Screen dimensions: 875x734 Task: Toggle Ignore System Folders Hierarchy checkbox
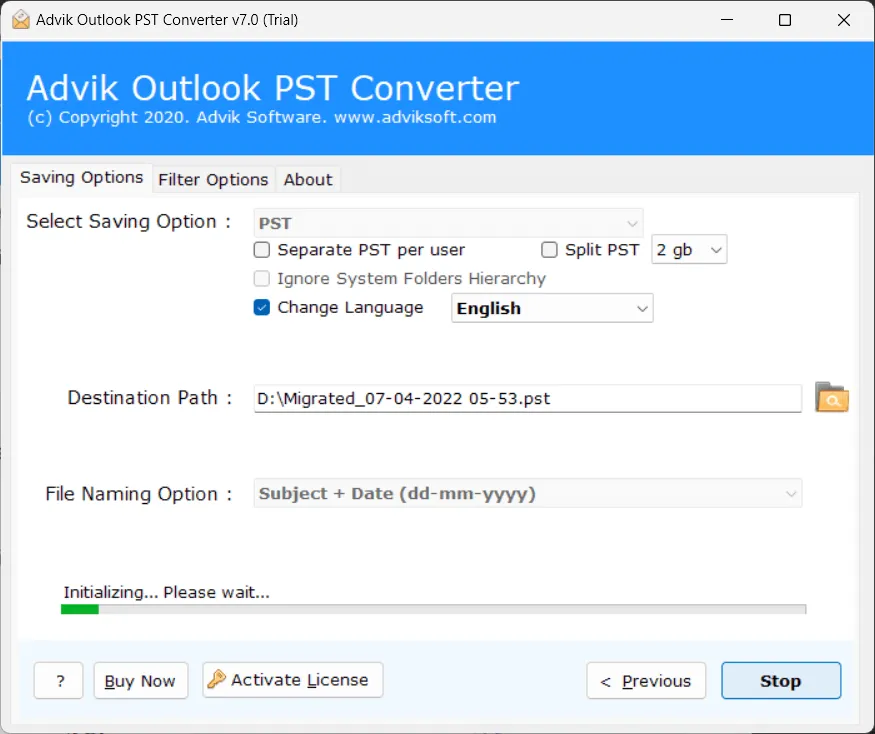[262, 278]
